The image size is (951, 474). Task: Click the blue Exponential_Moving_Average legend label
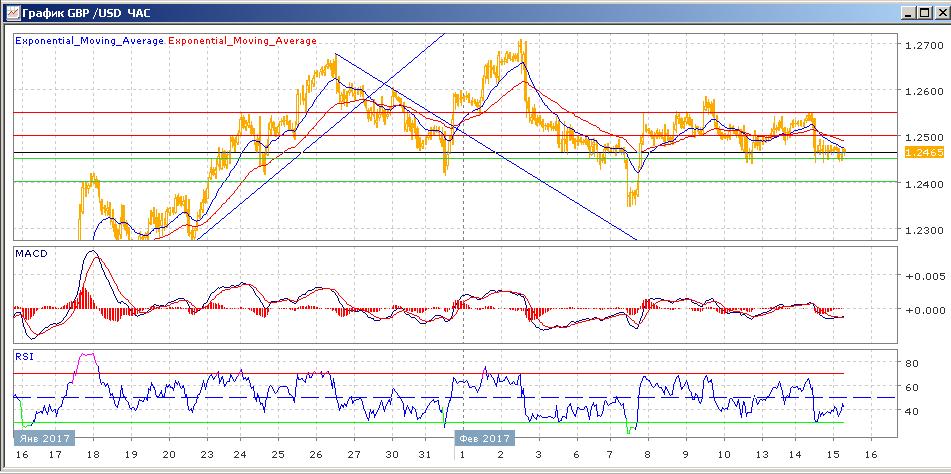89,41
